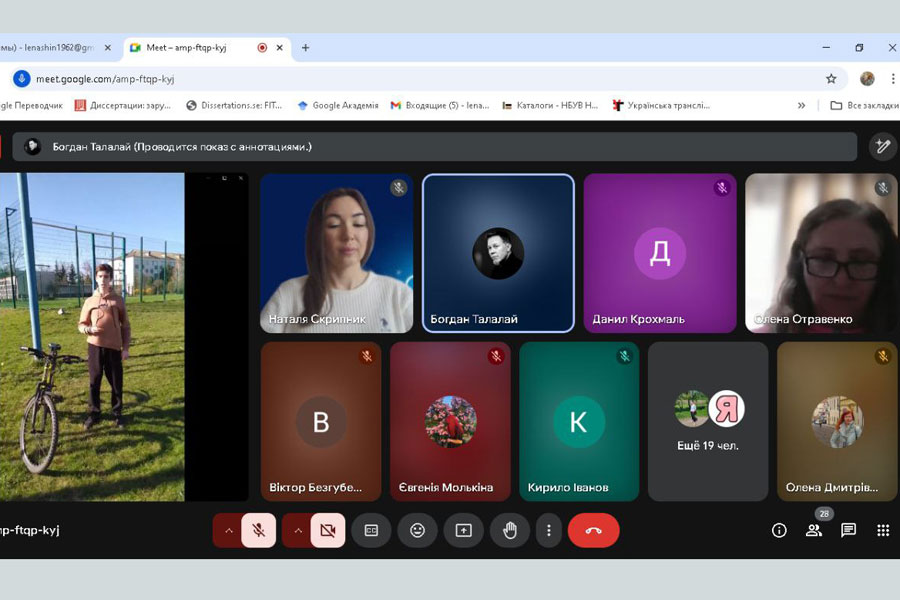
Task: Bookmark this page with the star icon
Action: click(831, 79)
